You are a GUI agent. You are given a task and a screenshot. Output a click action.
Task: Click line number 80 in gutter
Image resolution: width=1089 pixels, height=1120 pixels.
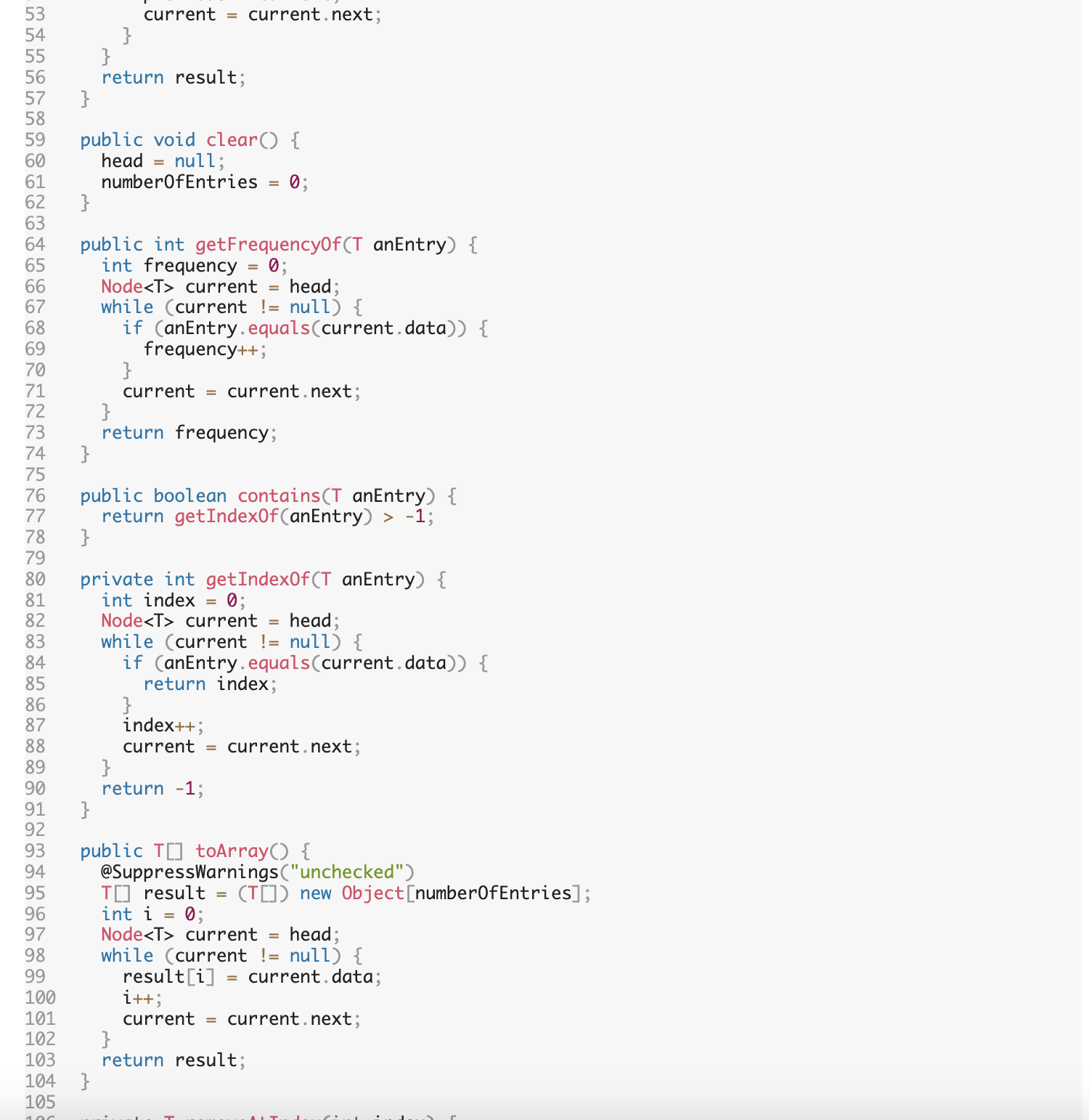click(x=35, y=579)
